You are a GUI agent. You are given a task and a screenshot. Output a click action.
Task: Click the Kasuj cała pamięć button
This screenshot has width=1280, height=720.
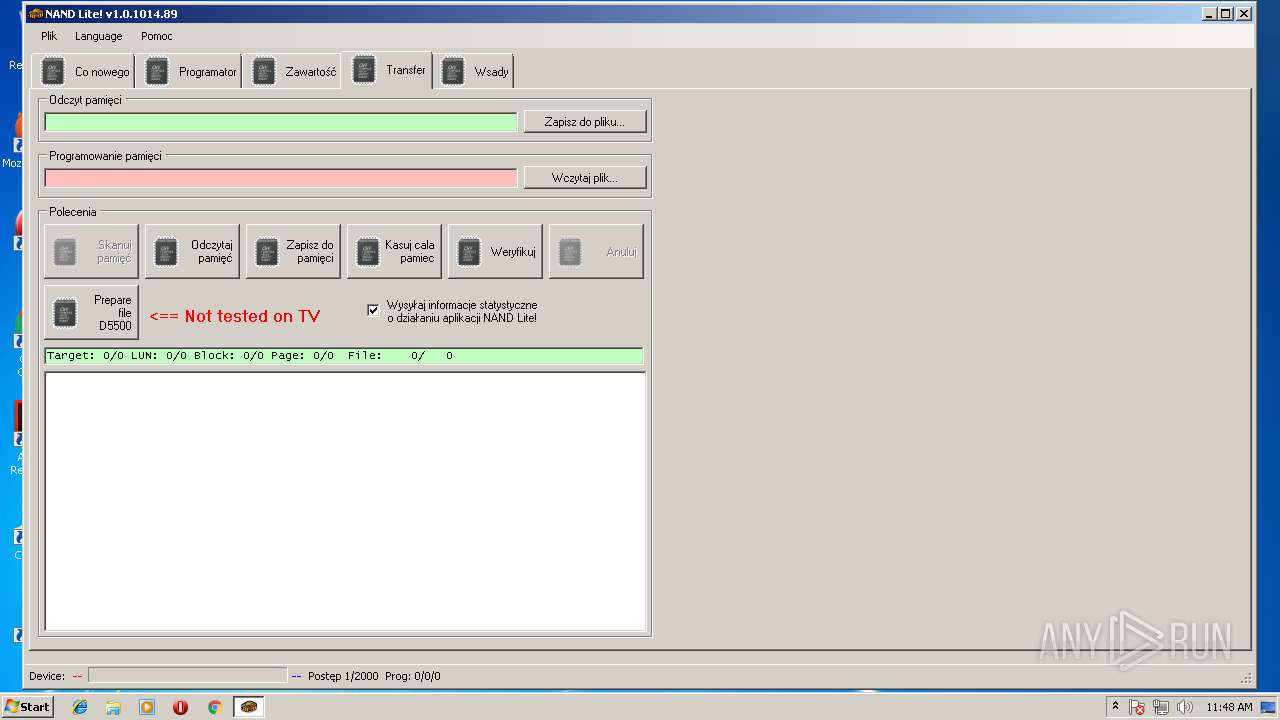click(394, 251)
